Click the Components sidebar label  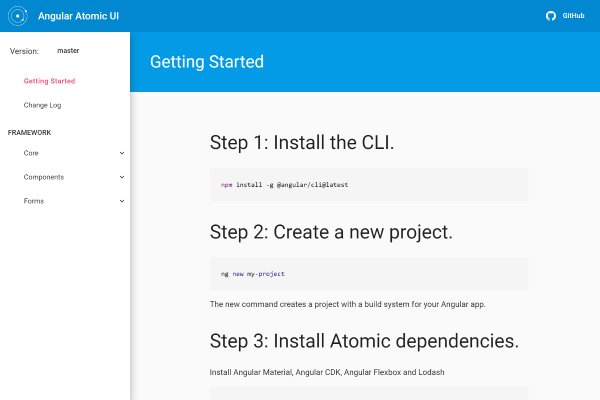click(x=44, y=177)
